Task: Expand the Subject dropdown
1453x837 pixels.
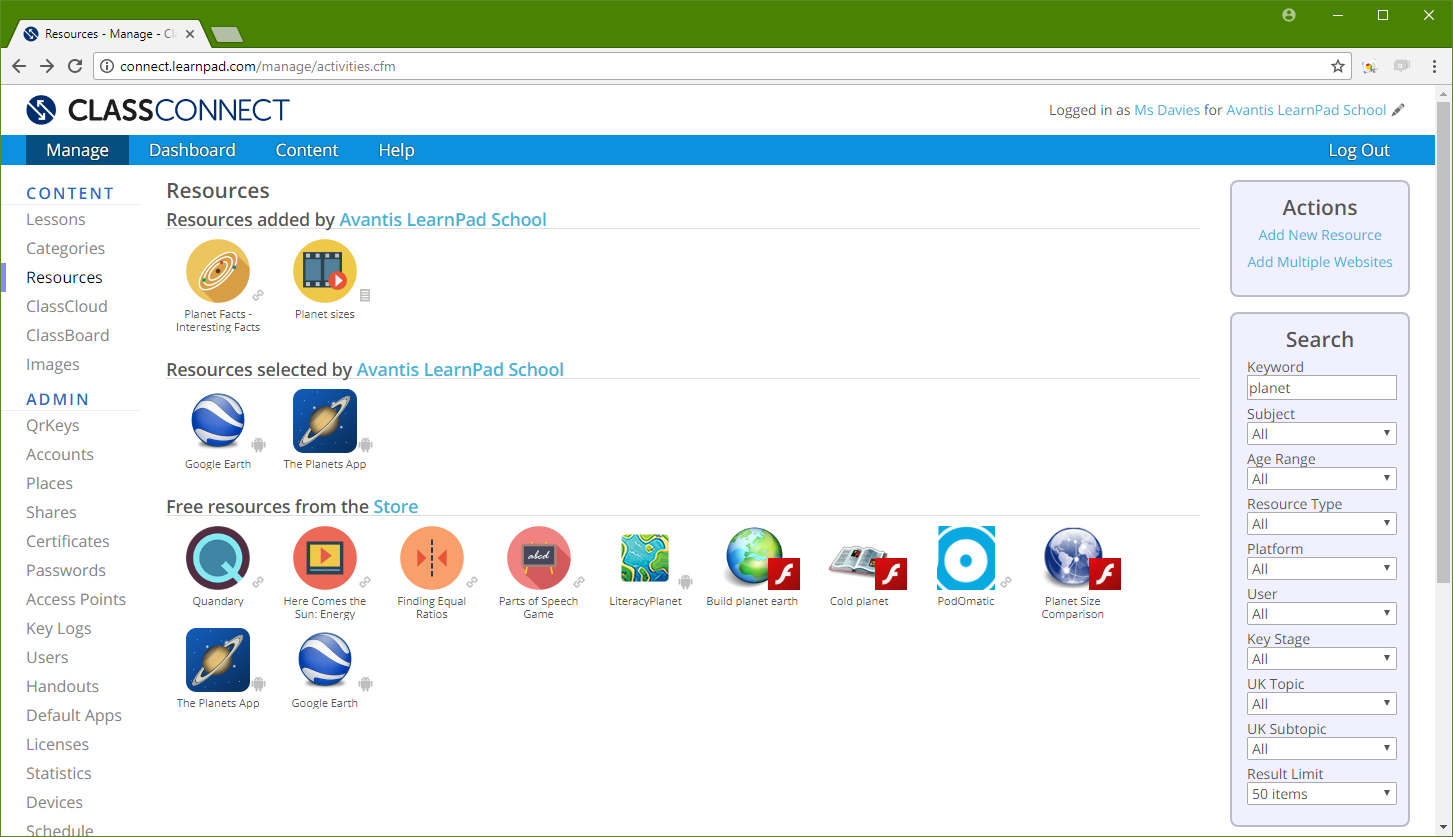Action: pyautogui.click(x=1322, y=434)
